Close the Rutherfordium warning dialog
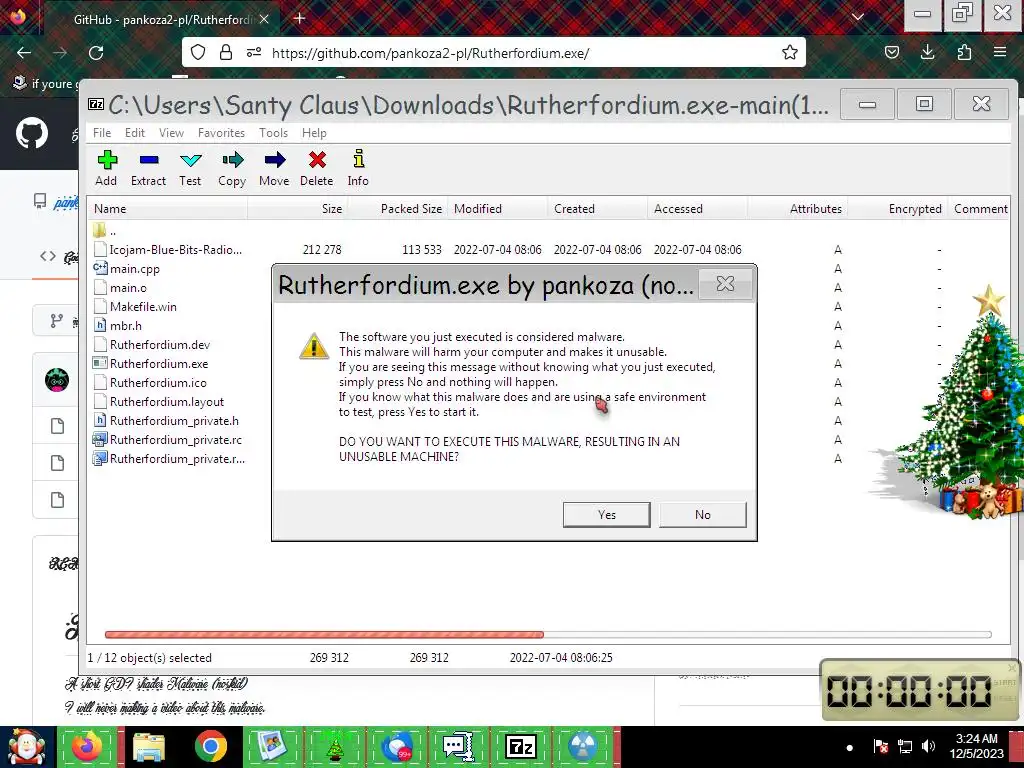 click(726, 283)
